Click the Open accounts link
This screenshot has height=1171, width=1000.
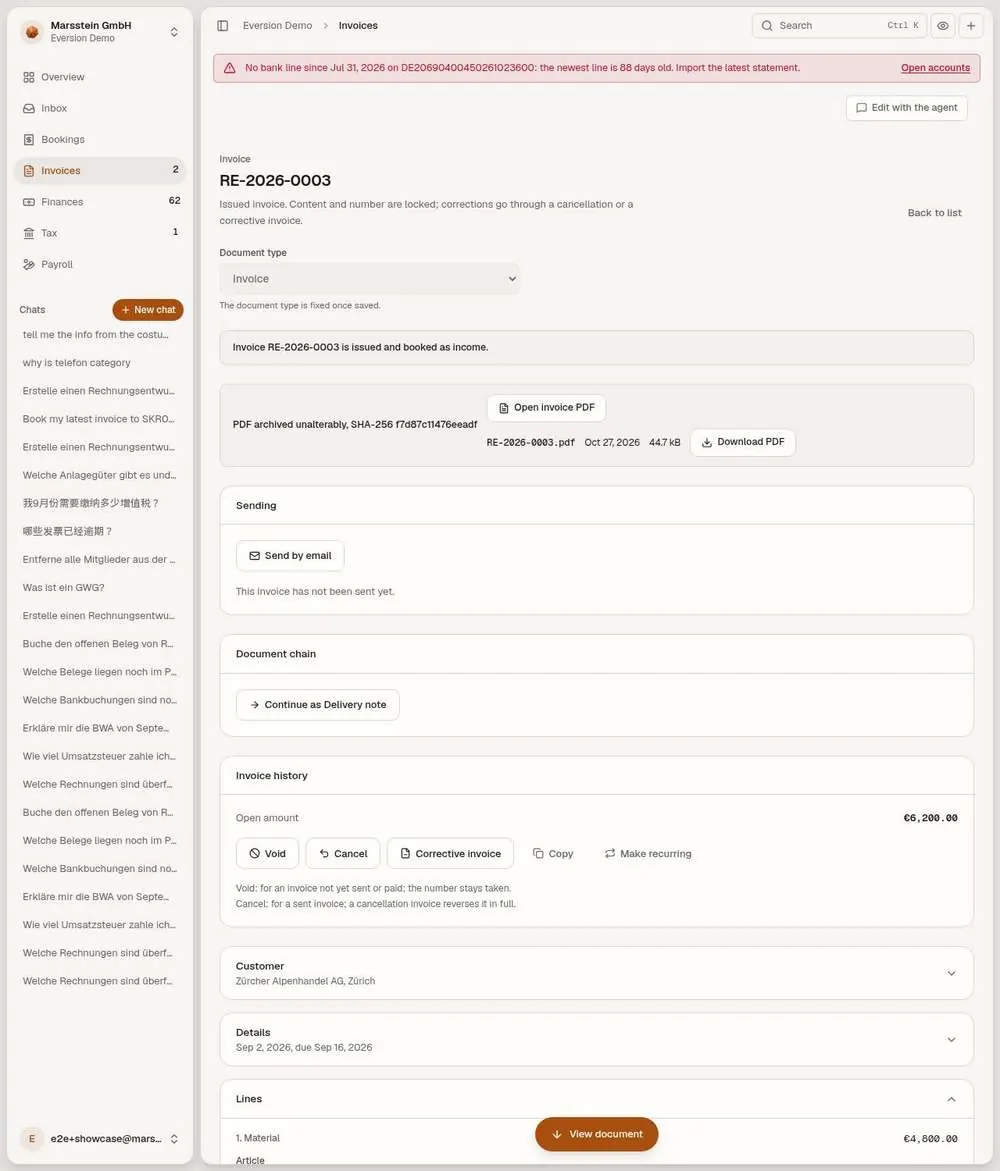pyautogui.click(x=935, y=68)
